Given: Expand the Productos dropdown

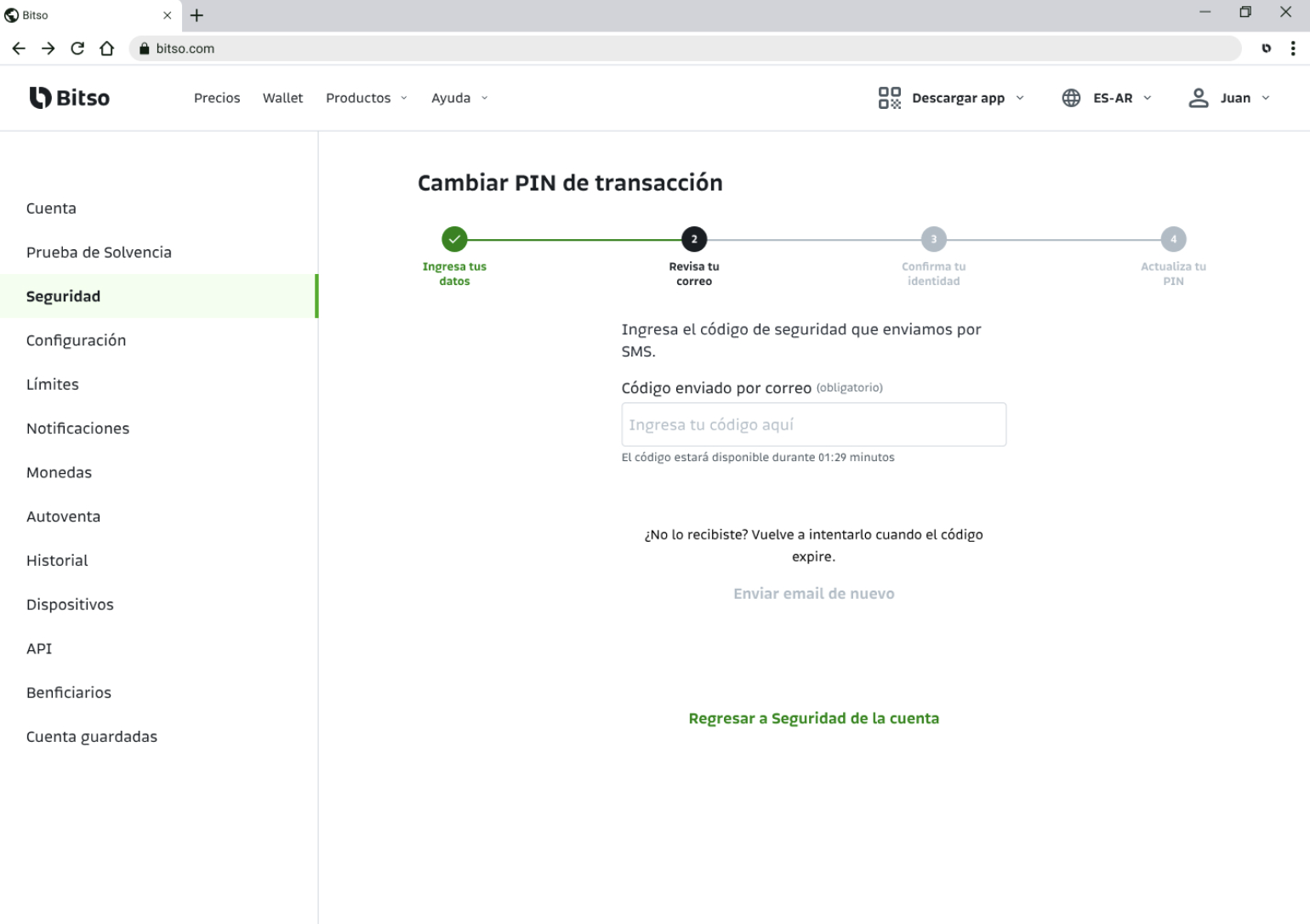Looking at the screenshot, I should coord(367,98).
